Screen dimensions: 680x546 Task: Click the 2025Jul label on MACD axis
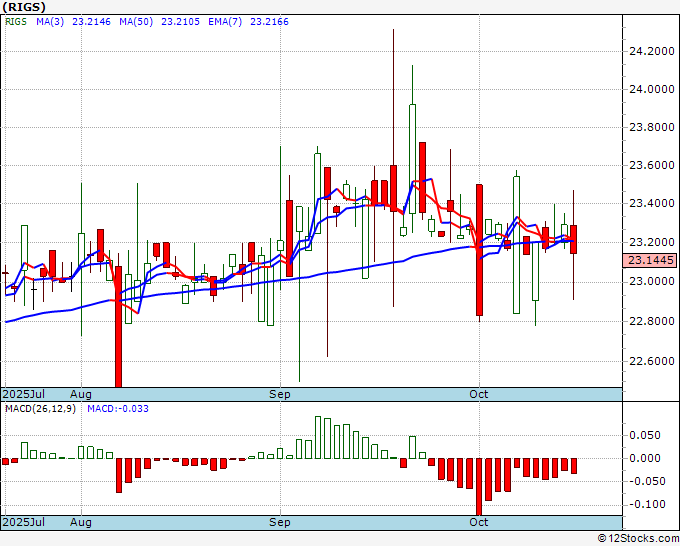(23, 522)
